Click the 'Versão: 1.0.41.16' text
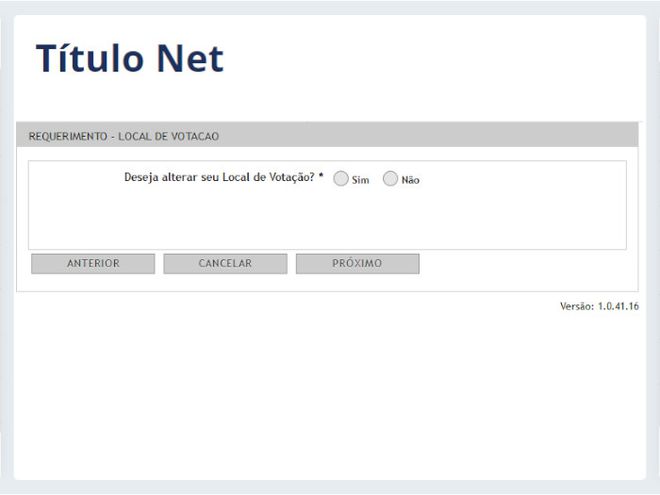The width and height of the screenshot is (660, 495). click(599, 306)
